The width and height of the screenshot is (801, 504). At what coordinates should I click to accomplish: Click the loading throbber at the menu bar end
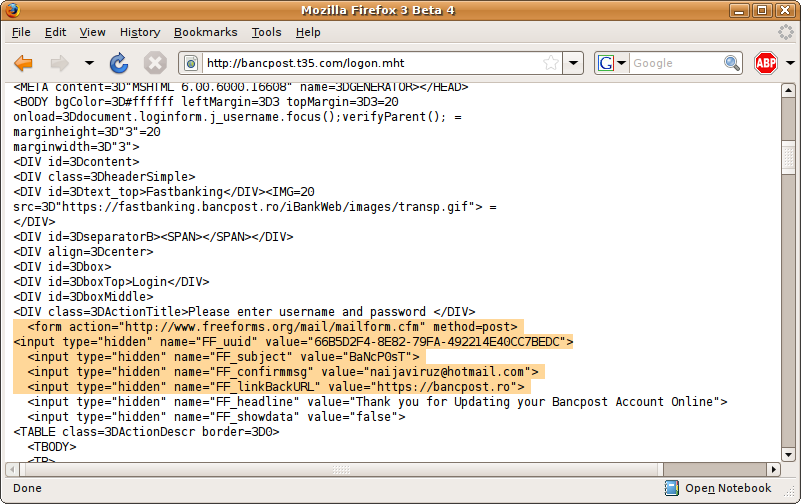786,32
